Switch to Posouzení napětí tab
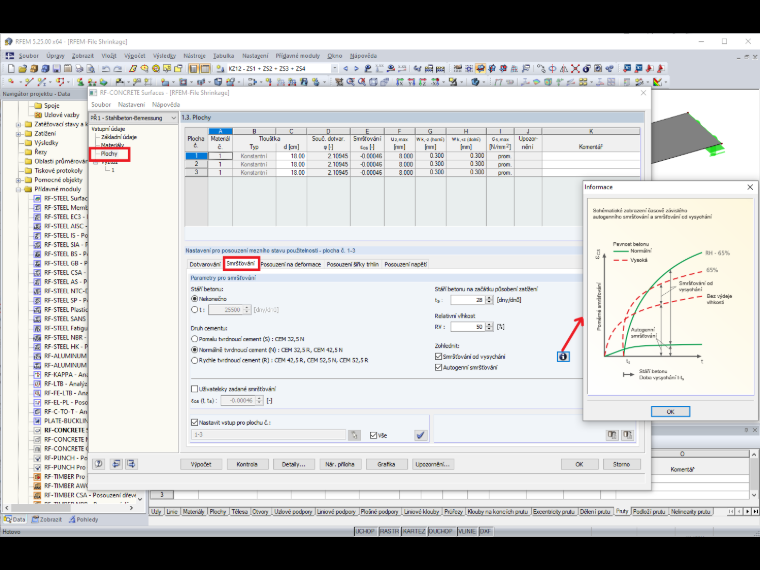This screenshot has width=760, height=570. (x=406, y=264)
